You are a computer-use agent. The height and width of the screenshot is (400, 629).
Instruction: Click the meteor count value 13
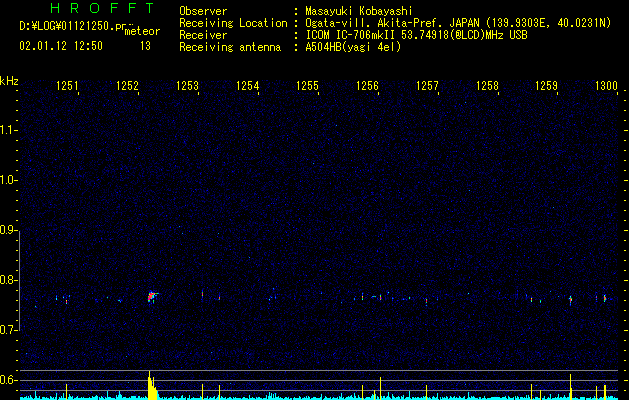[x=145, y=46]
